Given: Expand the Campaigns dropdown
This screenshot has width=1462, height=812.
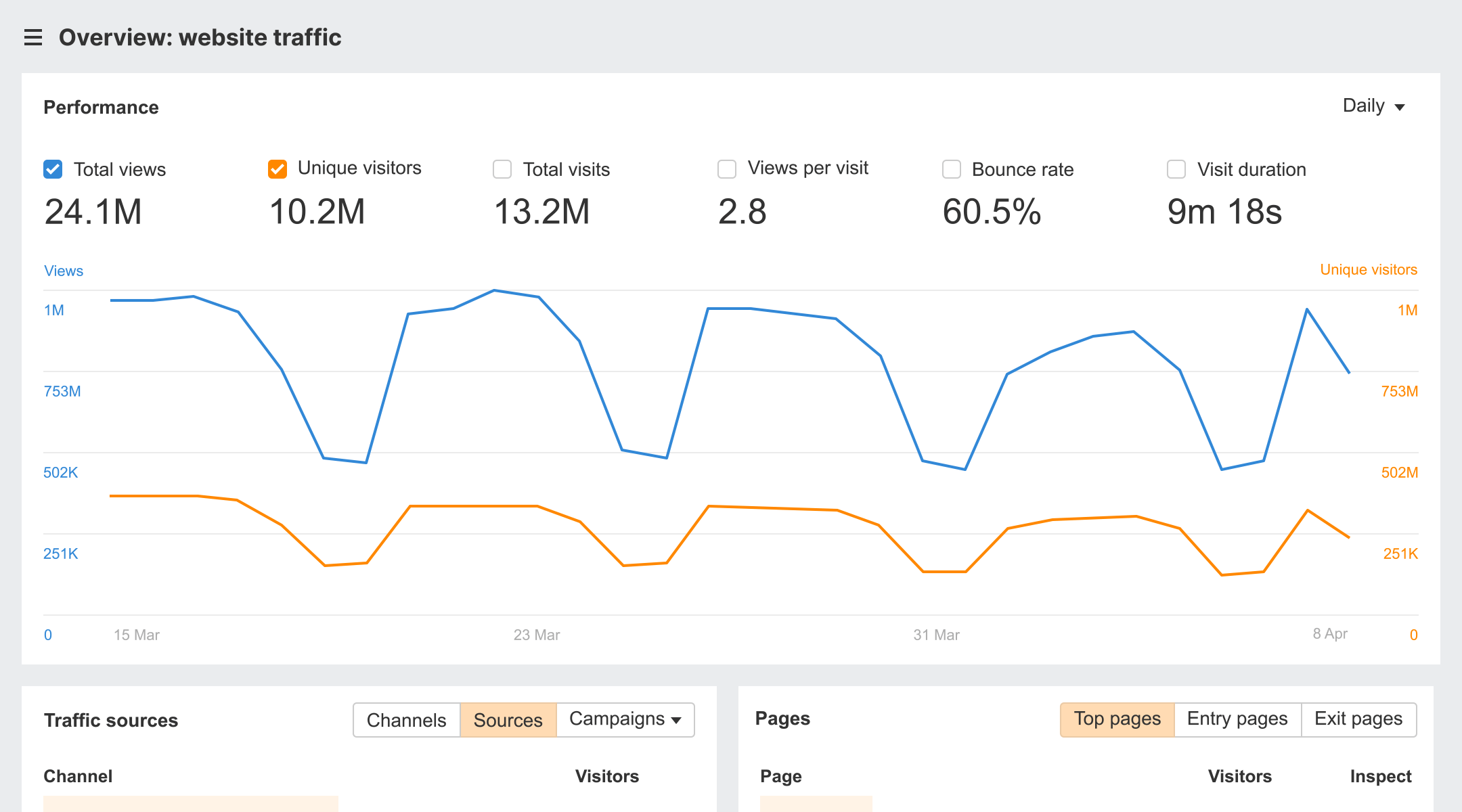Looking at the screenshot, I should (625, 719).
